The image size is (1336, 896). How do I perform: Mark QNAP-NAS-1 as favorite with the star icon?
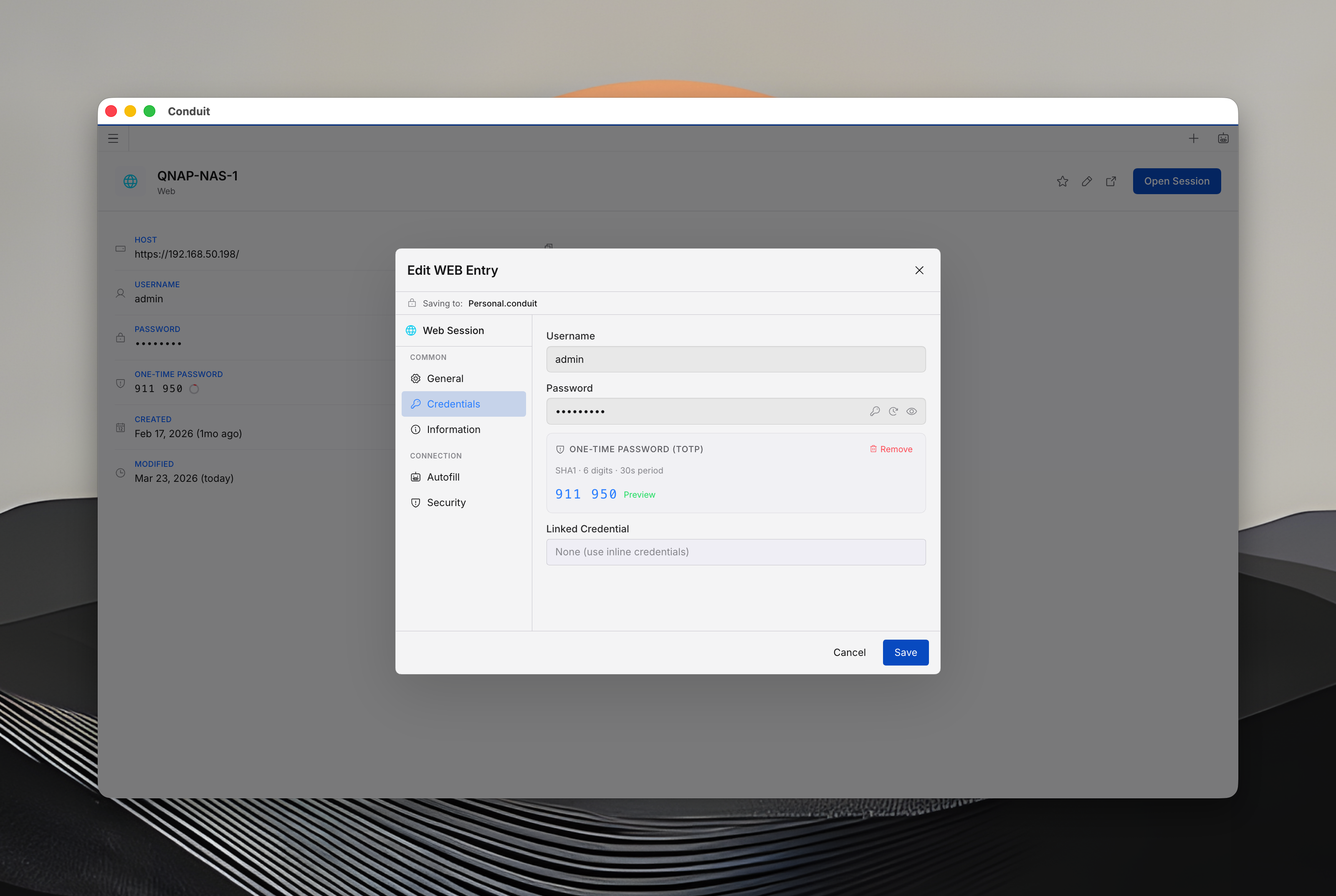click(x=1062, y=181)
